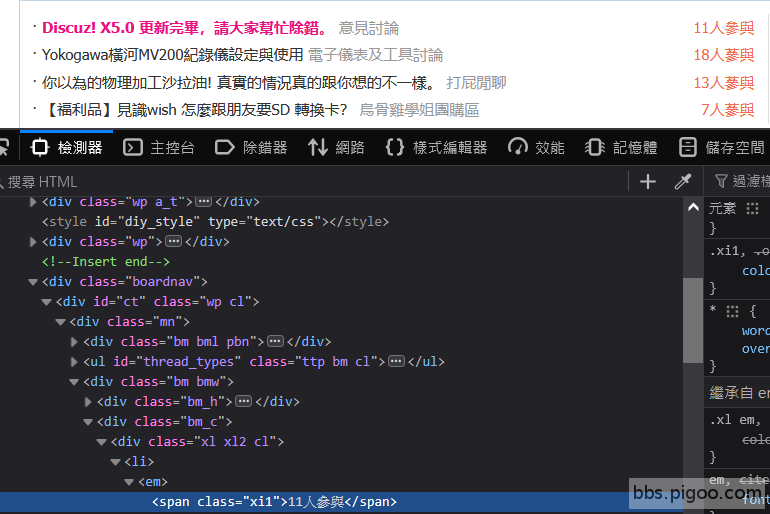
Task: Switch to the 網路 network tab
Action: tap(336, 147)
